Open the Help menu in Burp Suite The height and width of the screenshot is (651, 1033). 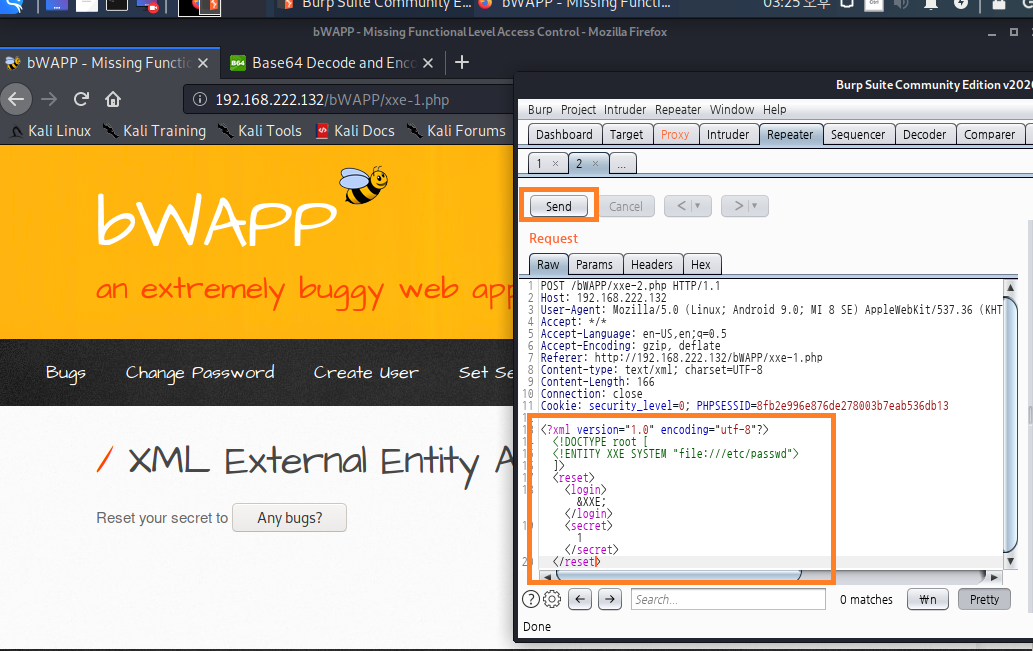coord(774,109)
